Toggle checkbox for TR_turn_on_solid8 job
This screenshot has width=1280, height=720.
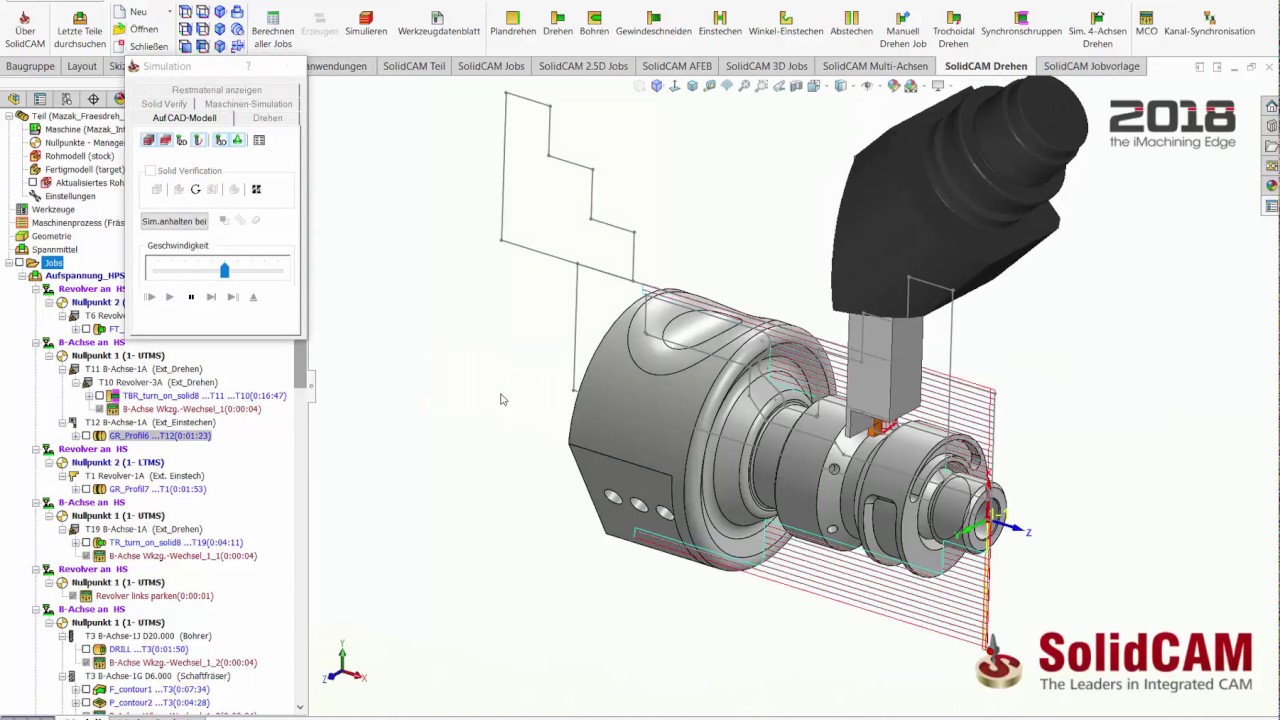pyautogui.click(x=86, y=543)
